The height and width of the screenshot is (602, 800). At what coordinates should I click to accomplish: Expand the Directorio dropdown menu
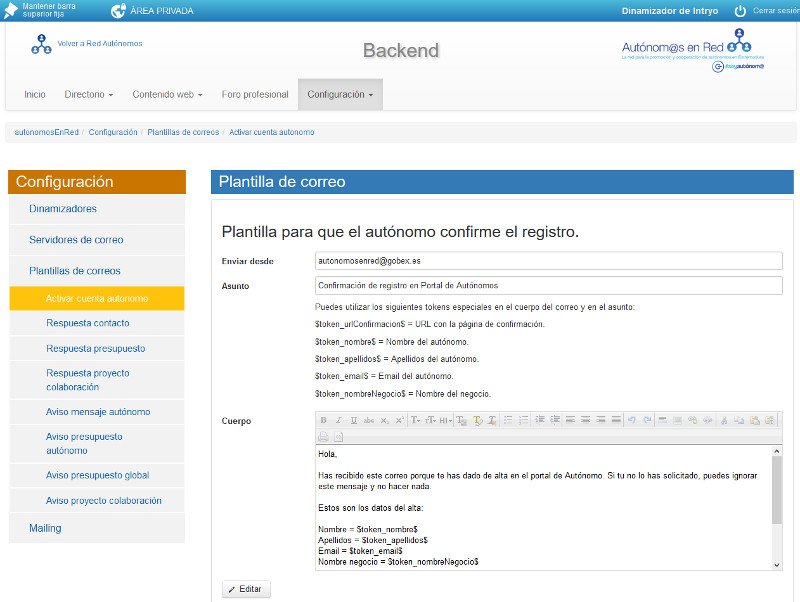pyautogui.click(x=88, y=95)
